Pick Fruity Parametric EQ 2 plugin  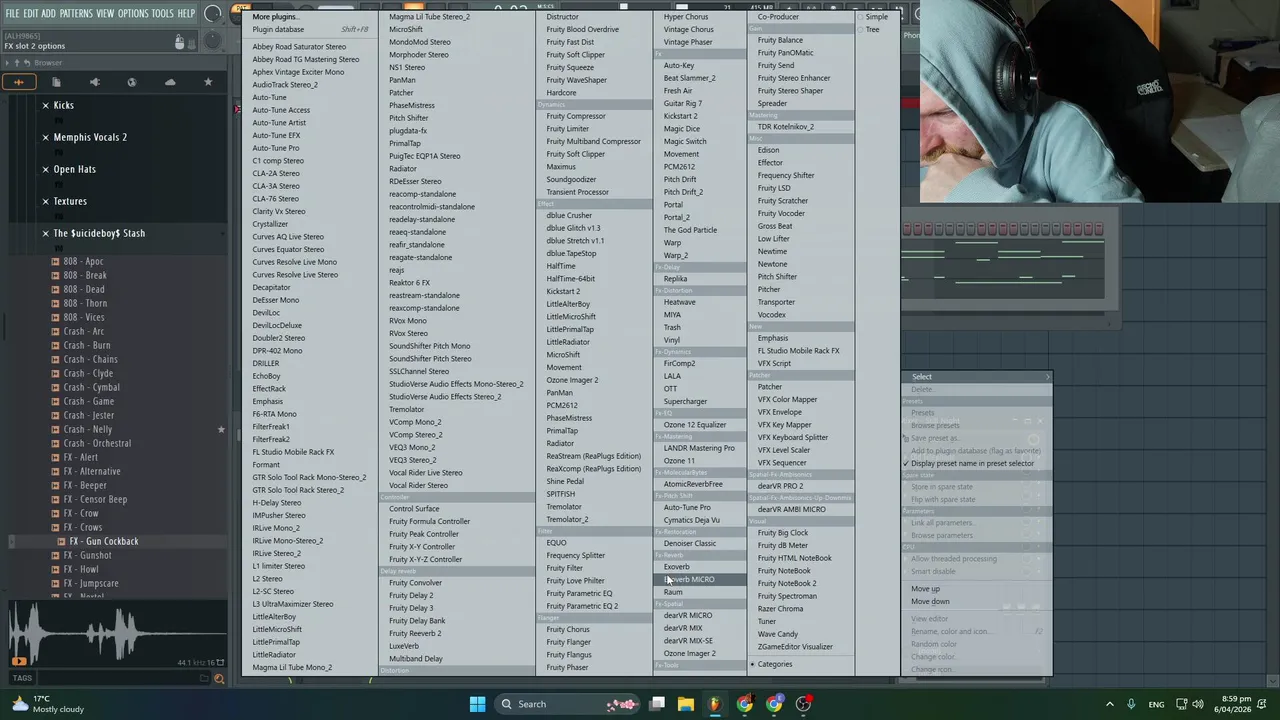pyautogui.click(x=582, y=606)
